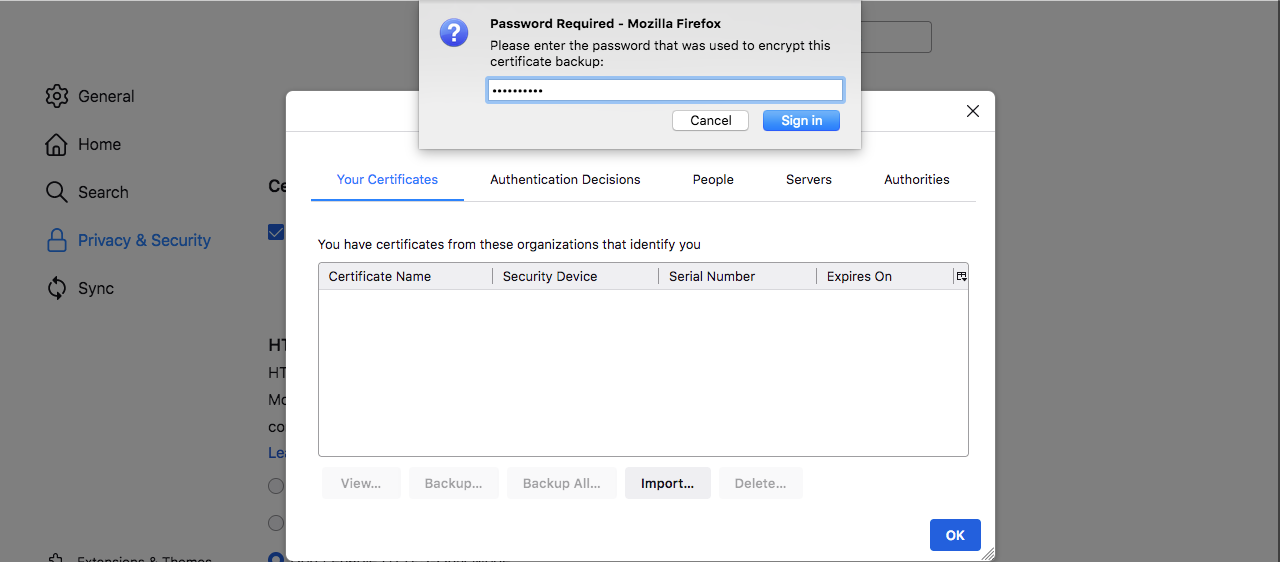This screenshot has height=562, width=1280.
Task: Click the Home label in sidebar
Action: coord(99,144)
